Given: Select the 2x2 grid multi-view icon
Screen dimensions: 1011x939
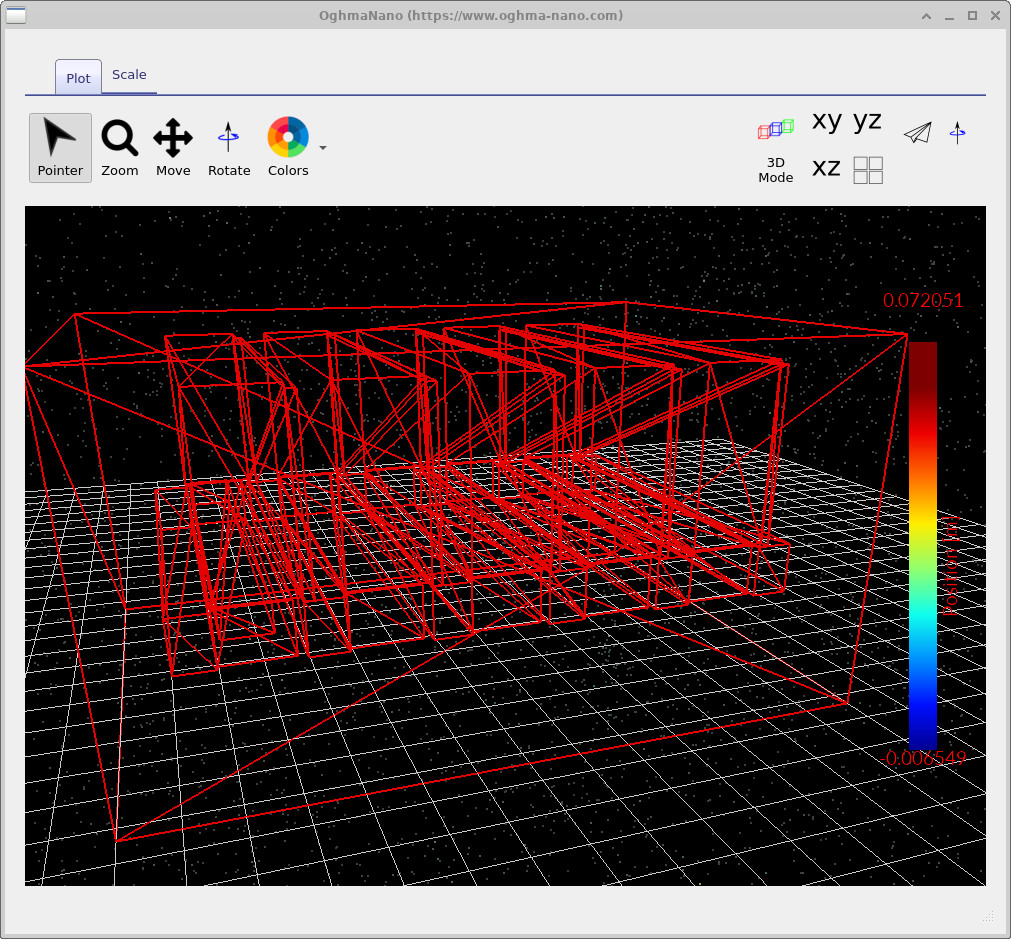Looking at the screenshot, I should coord(868,170).
